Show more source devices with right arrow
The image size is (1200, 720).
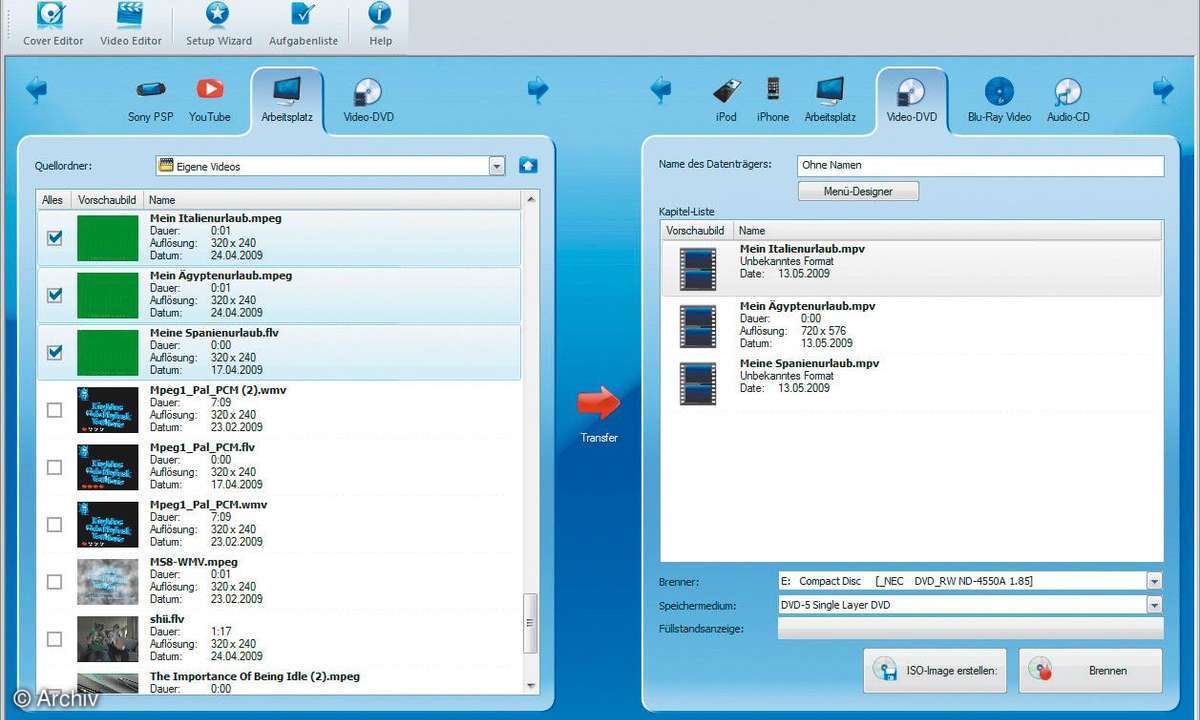pos(538,90)
